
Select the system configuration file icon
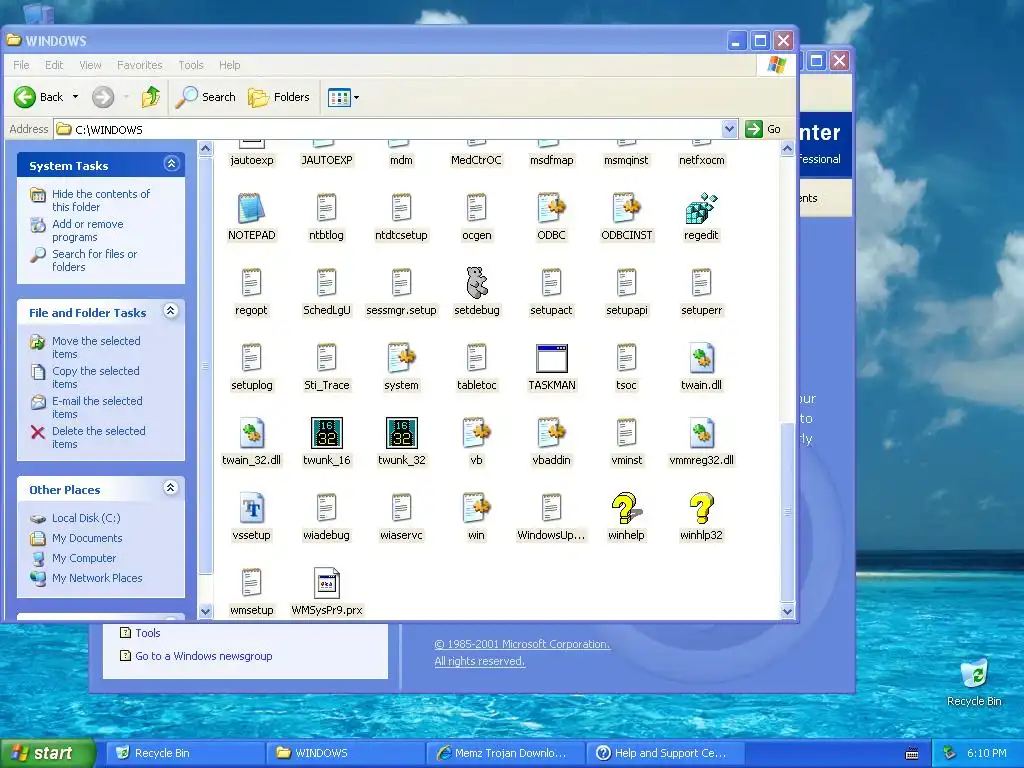[x=402, y=358]
